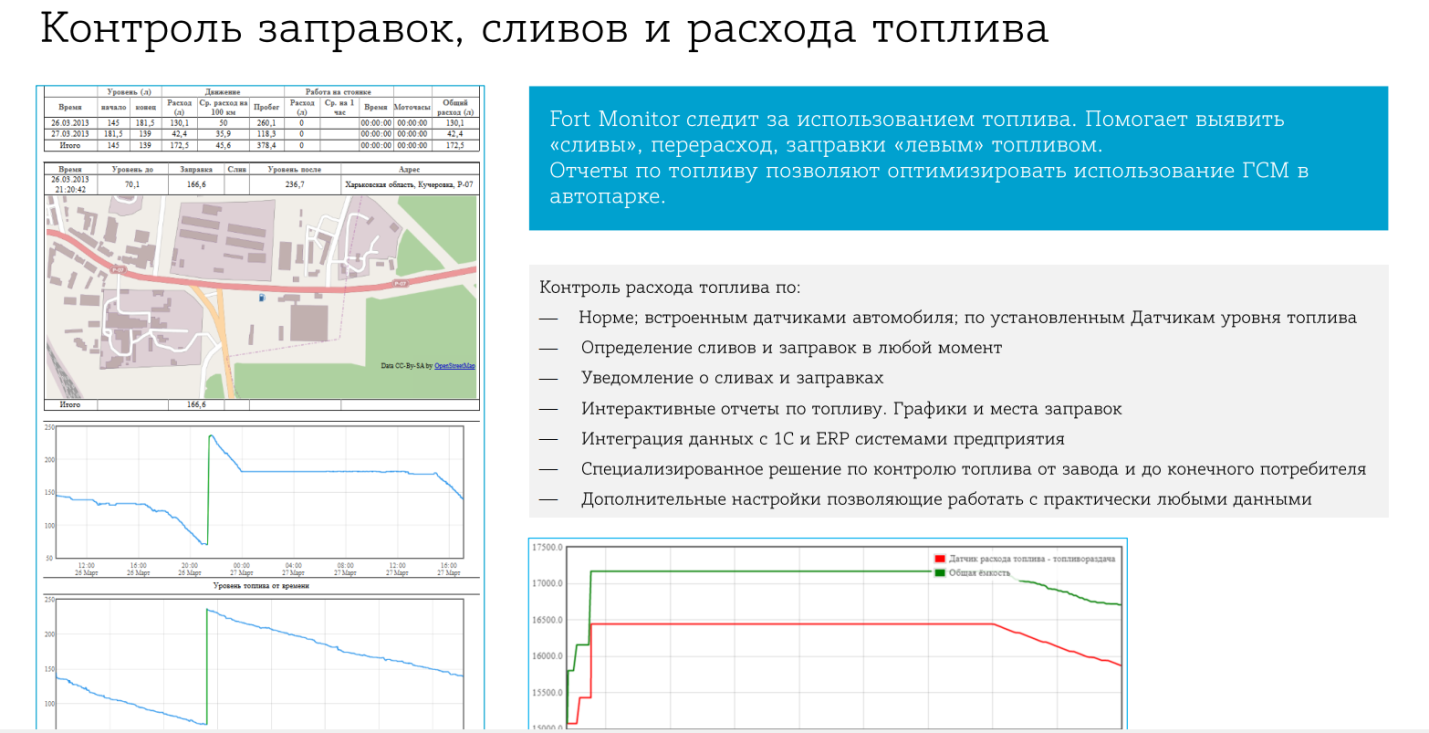This screenshot has width=1429, height=733.
Task: Click the 'Уровень до' column header
Action: tap(133, 169)
